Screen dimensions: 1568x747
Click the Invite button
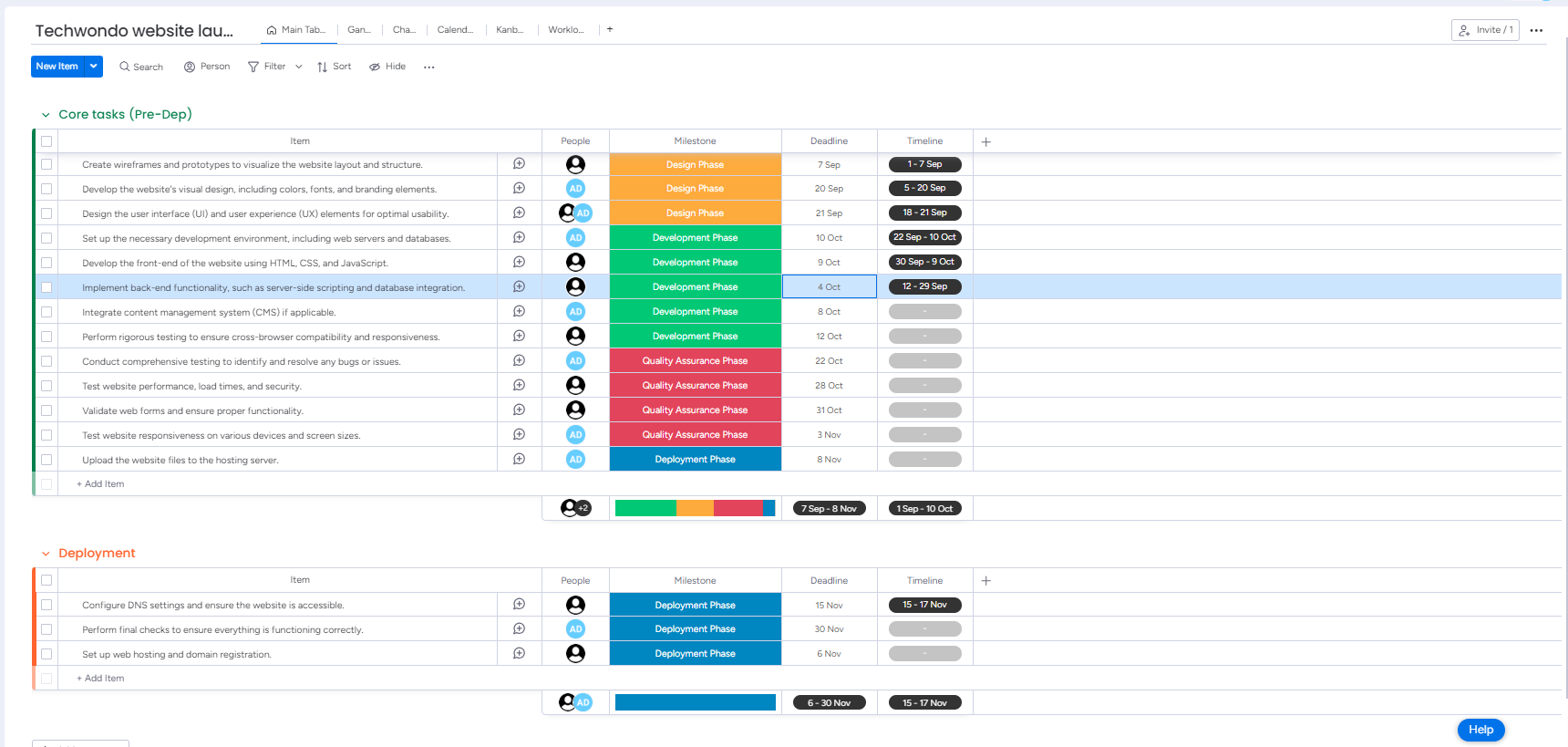pyautogui.click(x=1485, y=30)
